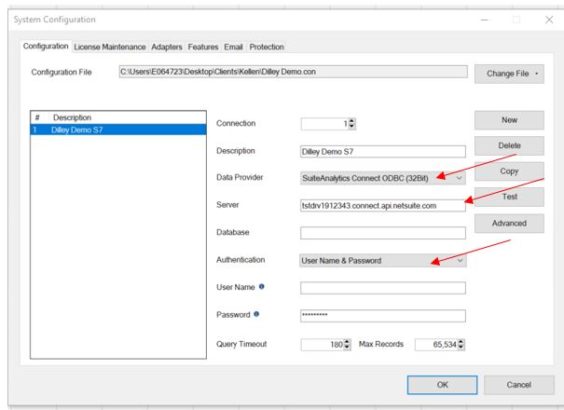Open the Data Provider dropdown
The width and height of the screenshot is (564, 410).
tap(383, 178)
